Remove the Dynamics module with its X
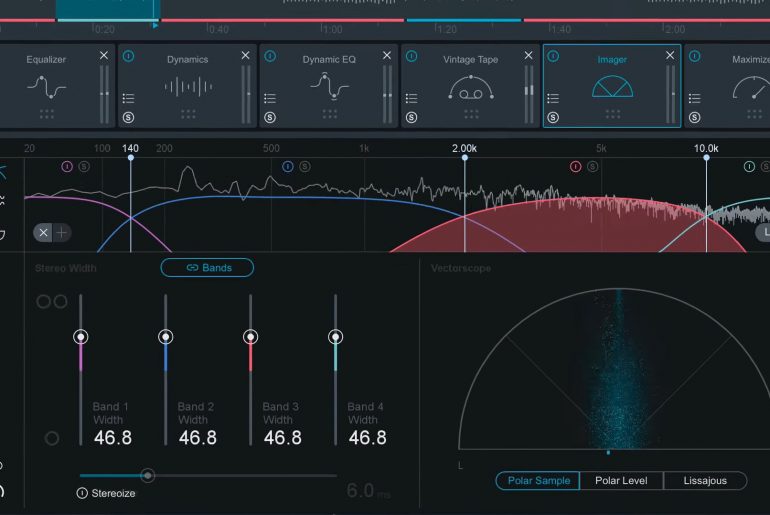 pos(246,56)
